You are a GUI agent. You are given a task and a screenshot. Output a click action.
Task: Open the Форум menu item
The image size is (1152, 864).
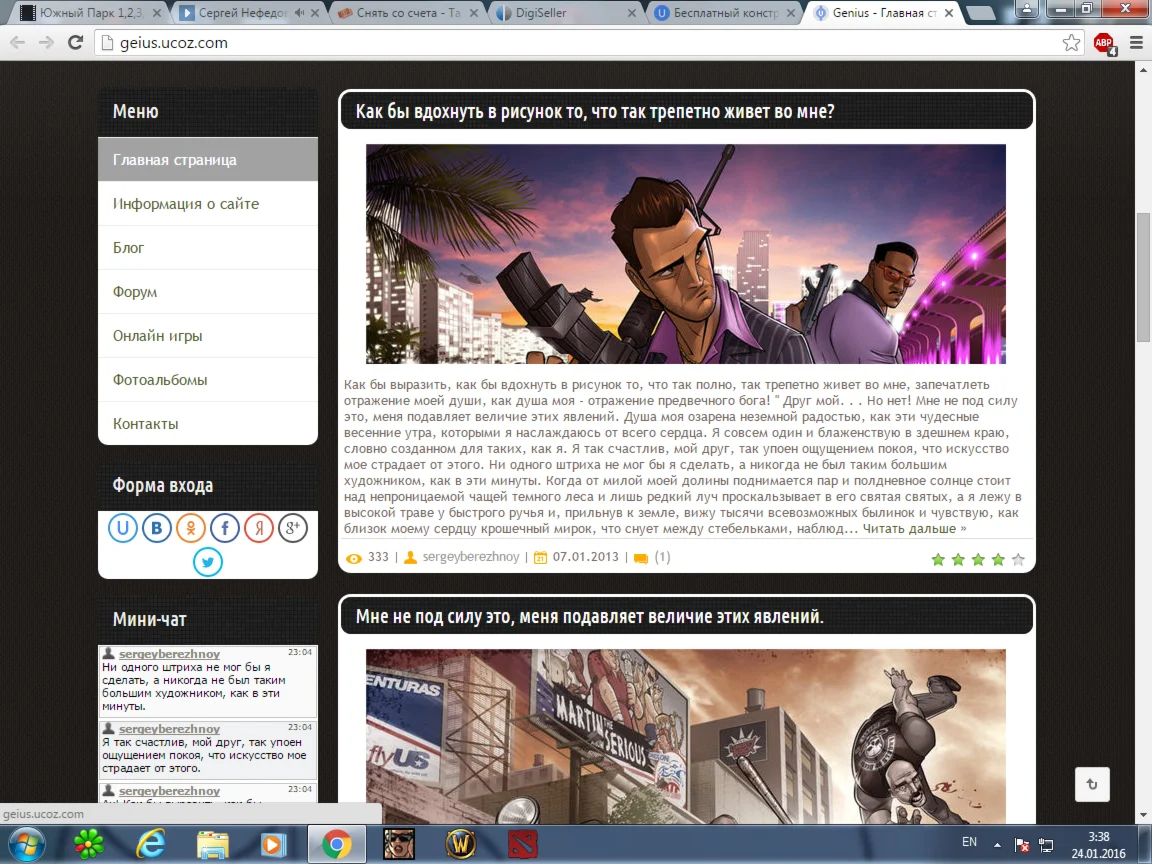pyautogui.click(x=208, y=292)
